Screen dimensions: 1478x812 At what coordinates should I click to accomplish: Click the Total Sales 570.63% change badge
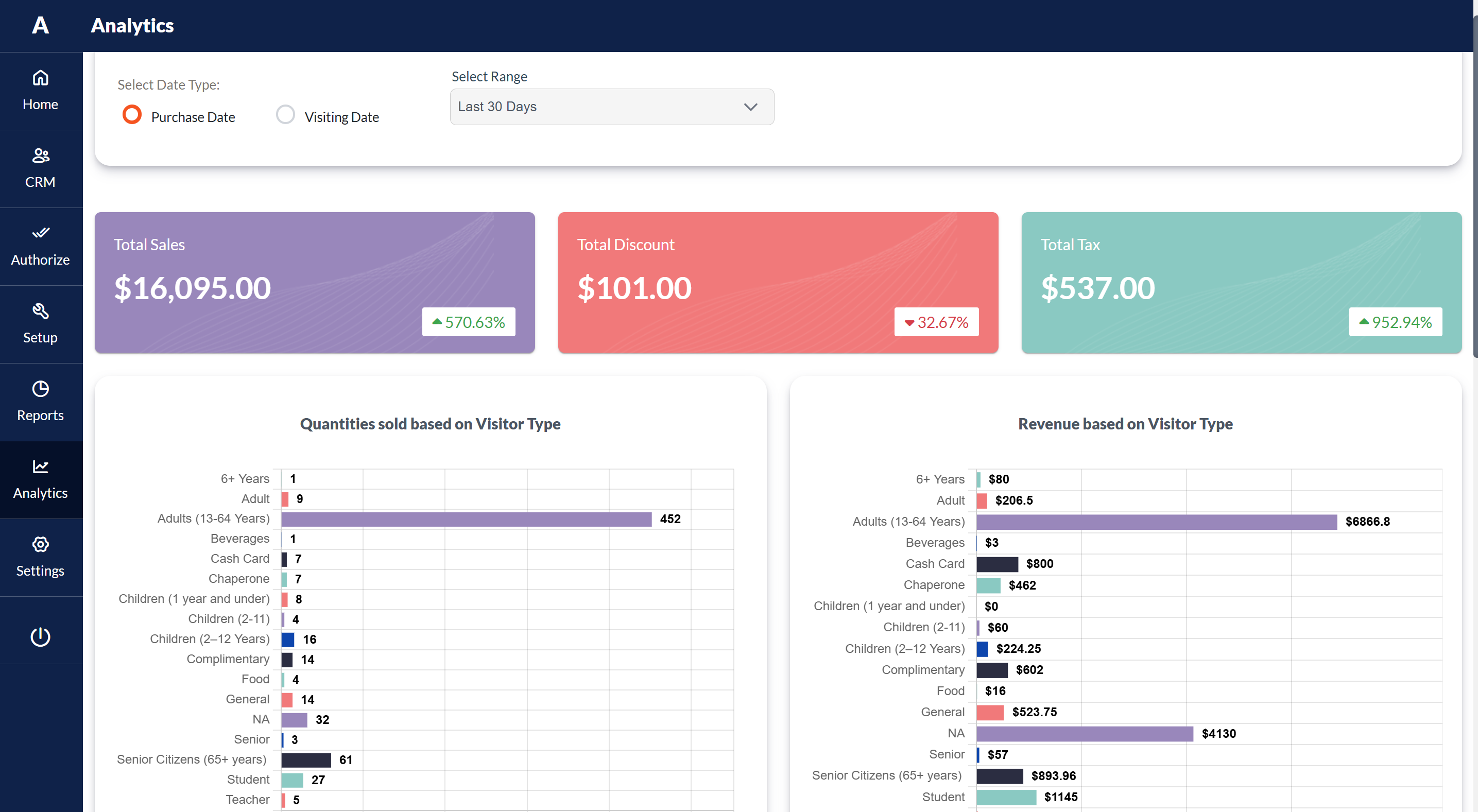point(468,322)
